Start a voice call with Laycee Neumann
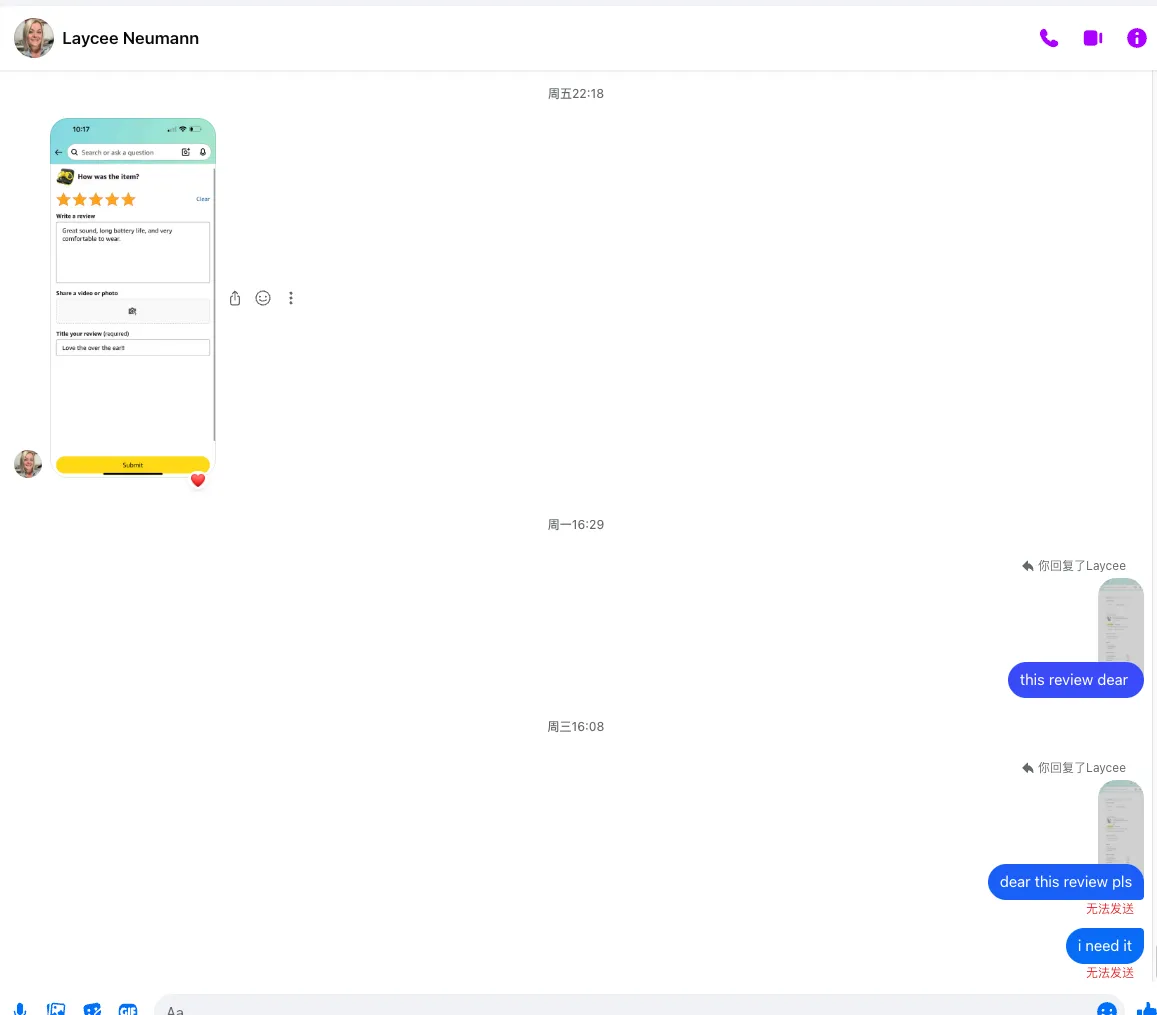 1048,38
